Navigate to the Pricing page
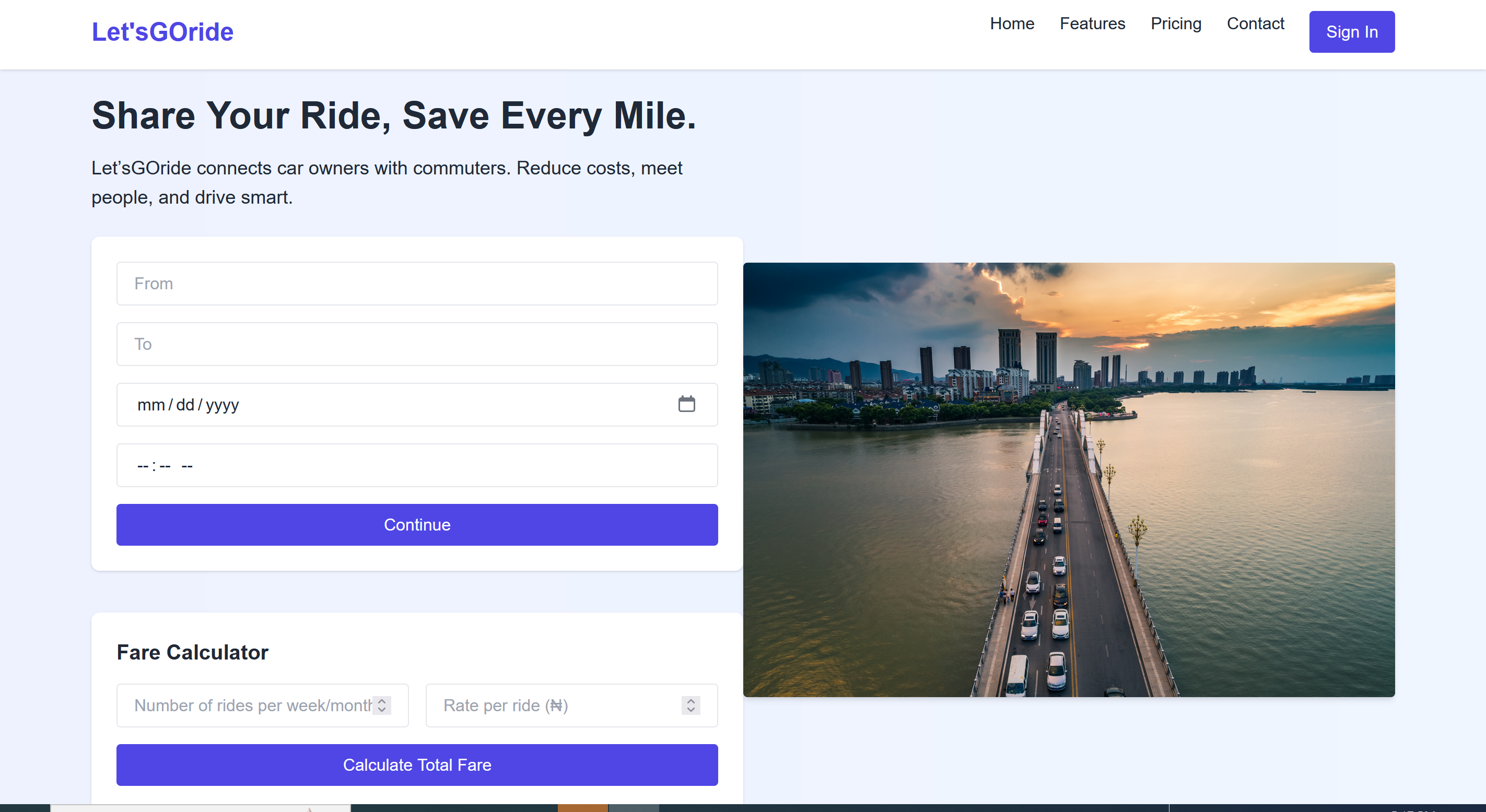The height and width of the screenshot is (812, 1486). 1176,23
